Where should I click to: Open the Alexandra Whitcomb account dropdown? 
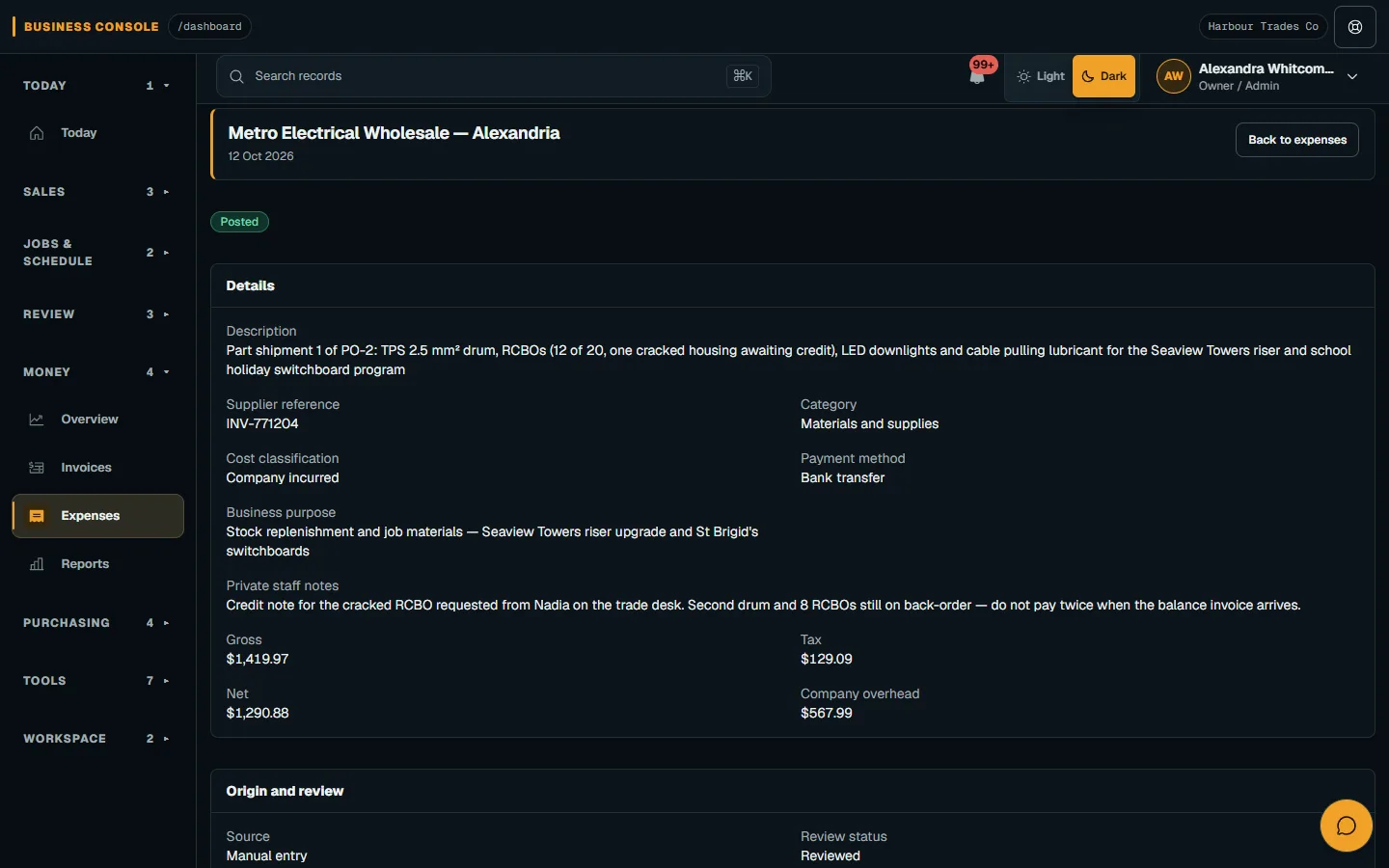click(1258, 76)
